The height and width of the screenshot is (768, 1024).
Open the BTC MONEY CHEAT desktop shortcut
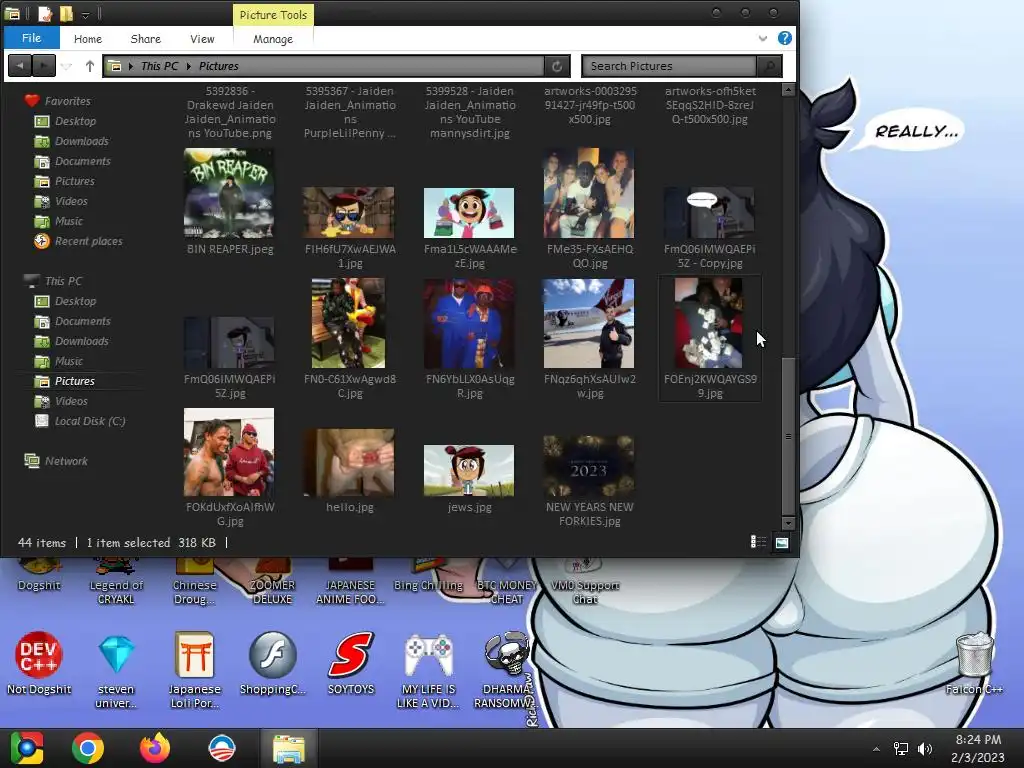click(507, 583)
